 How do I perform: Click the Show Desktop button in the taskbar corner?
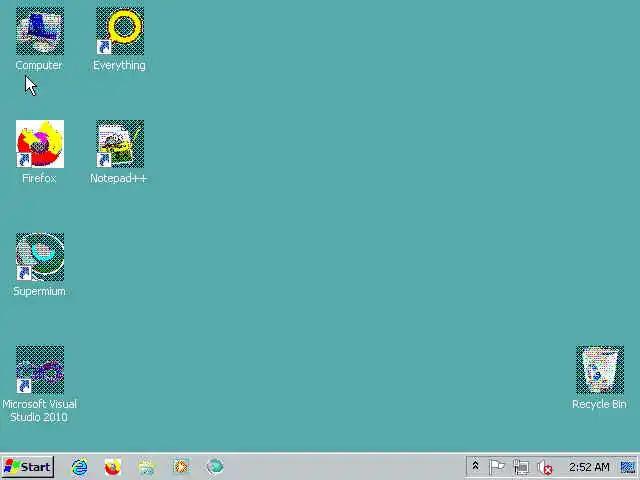pyautogui.click(x=628, y=467)
